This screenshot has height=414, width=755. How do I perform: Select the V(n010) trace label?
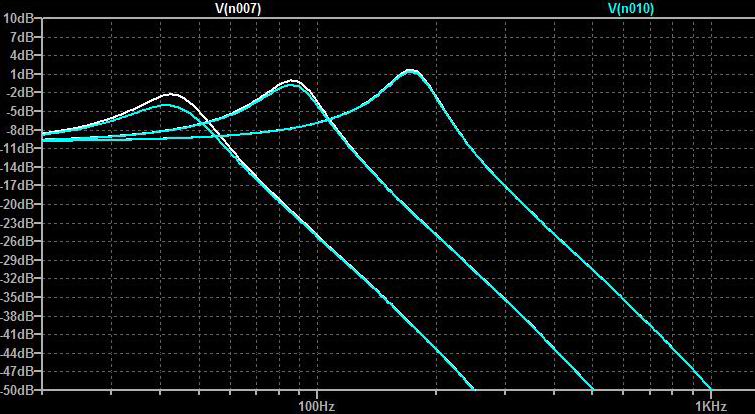(x=631, y=8)
